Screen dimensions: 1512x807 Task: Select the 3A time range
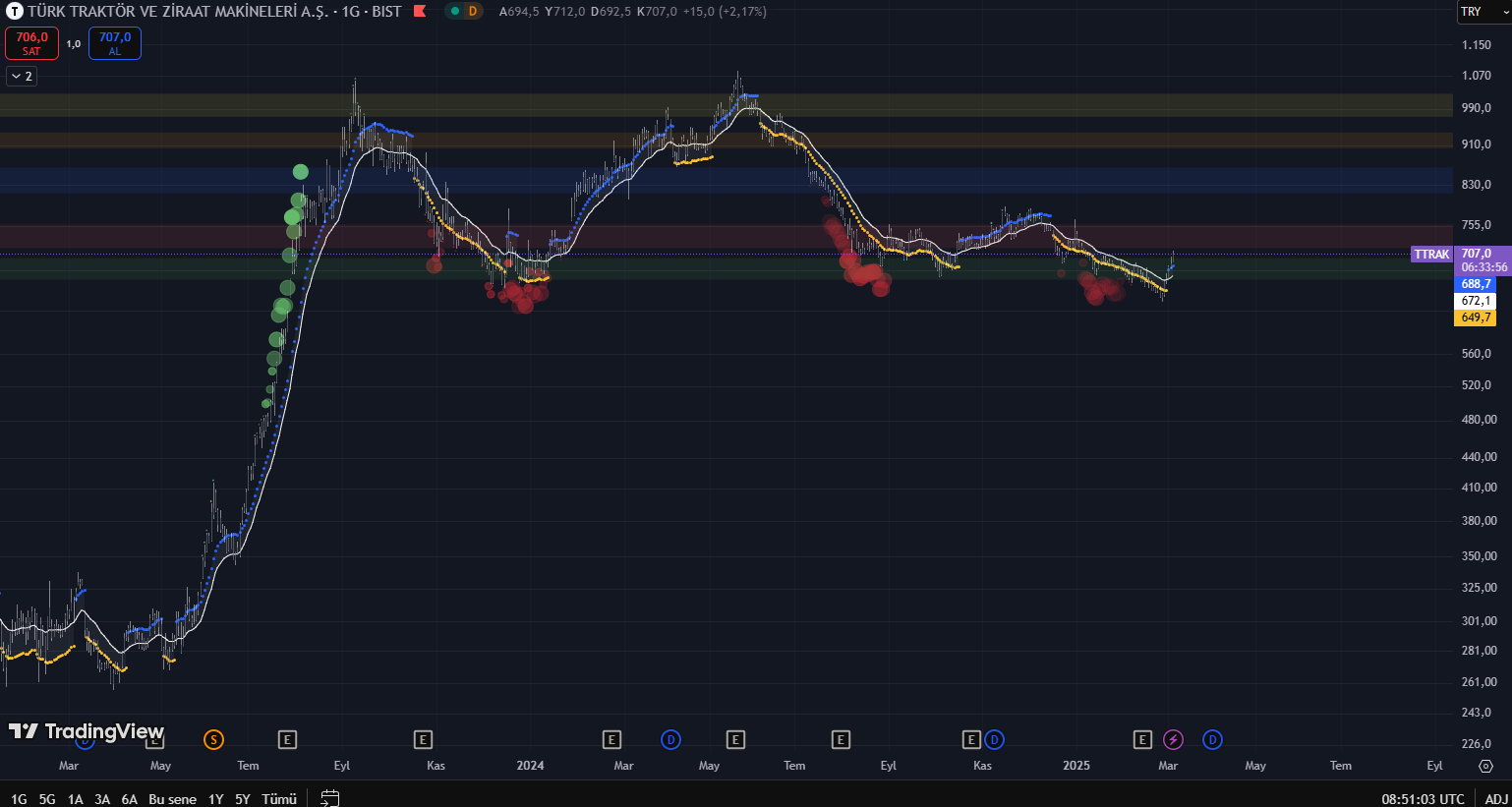click(102, 799)
